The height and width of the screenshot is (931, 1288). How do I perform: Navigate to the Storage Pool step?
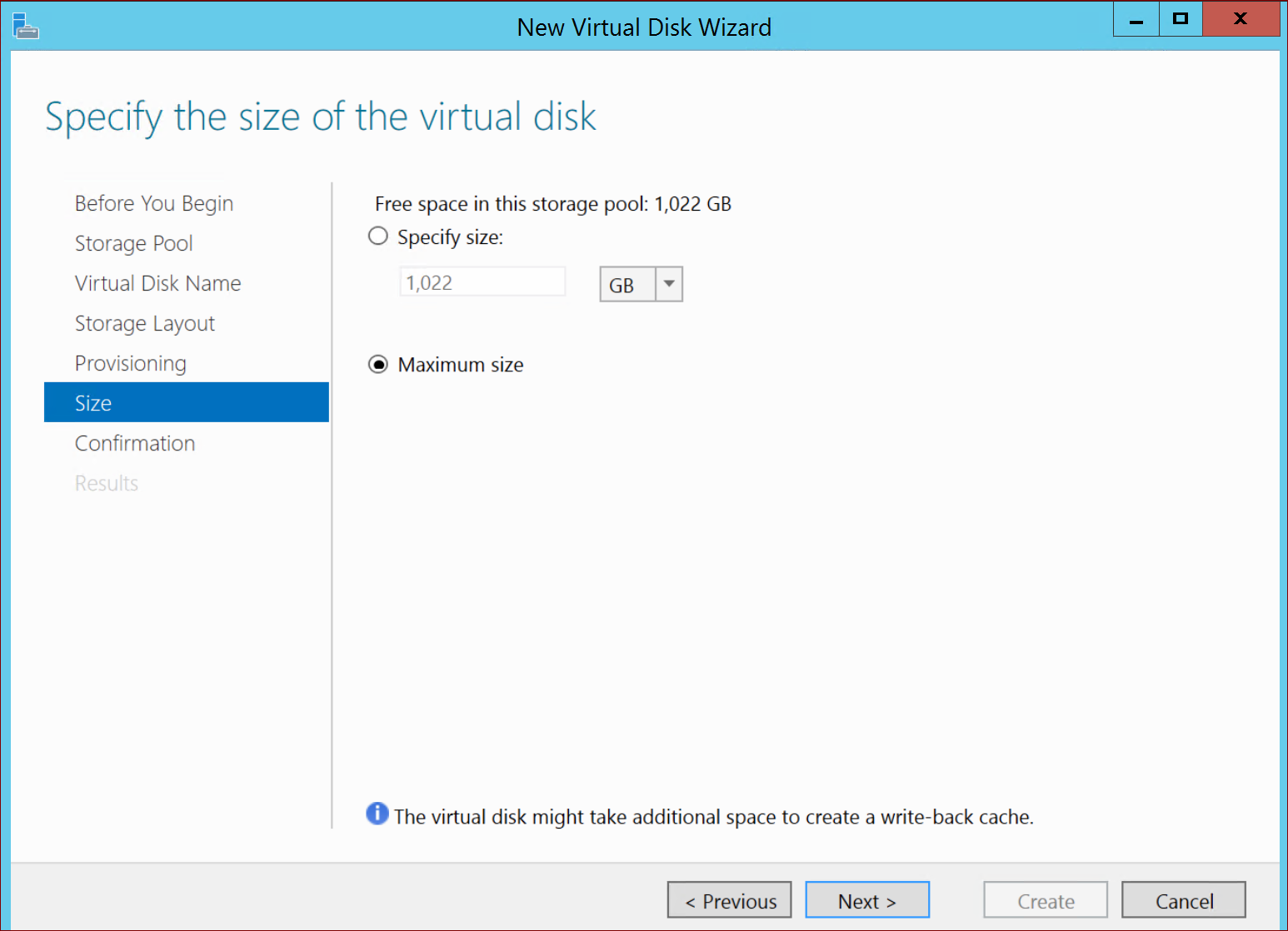(x=134, y=243)
